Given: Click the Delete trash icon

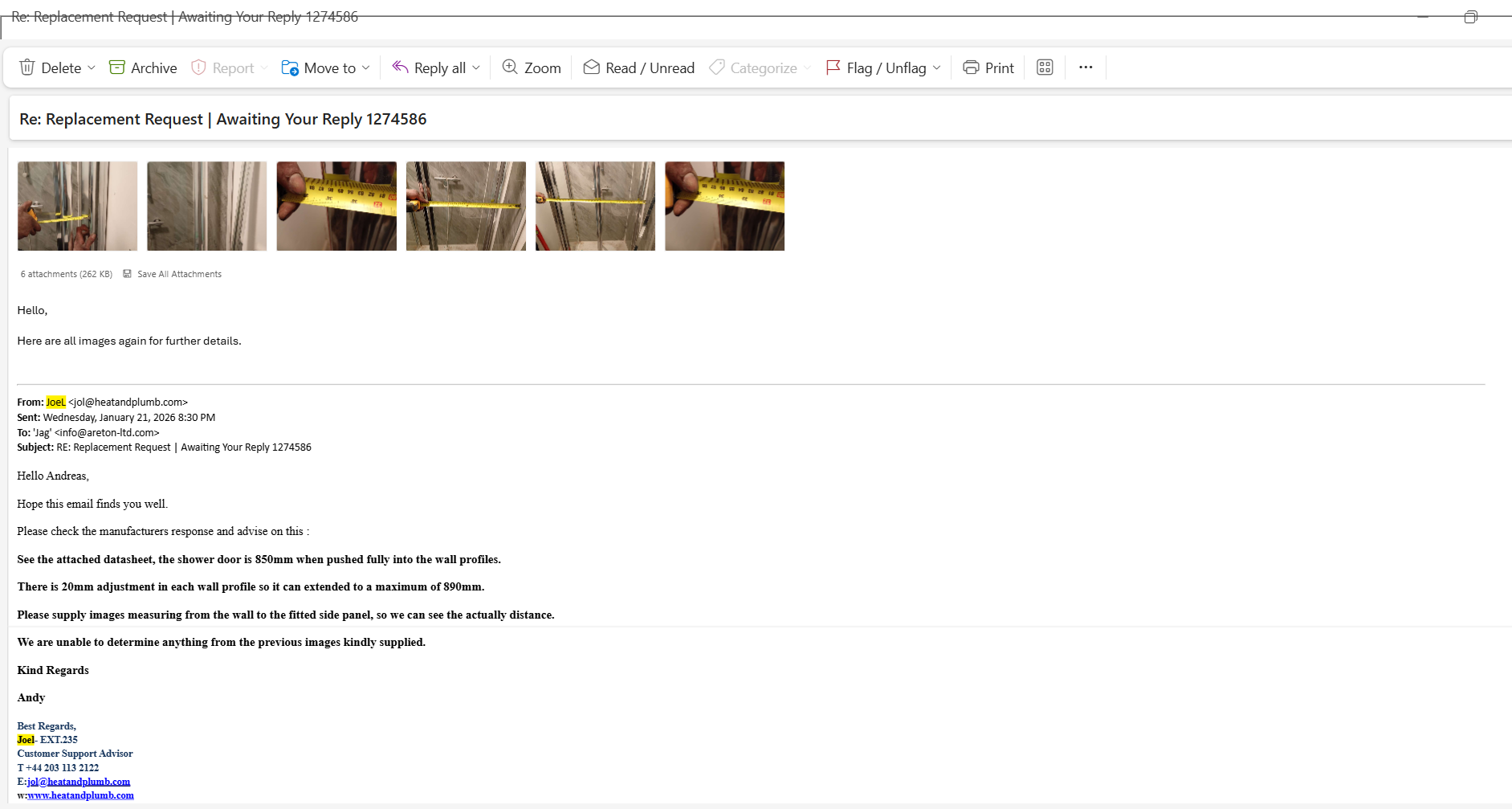Looking at the screenshot, I should point(27,67).
